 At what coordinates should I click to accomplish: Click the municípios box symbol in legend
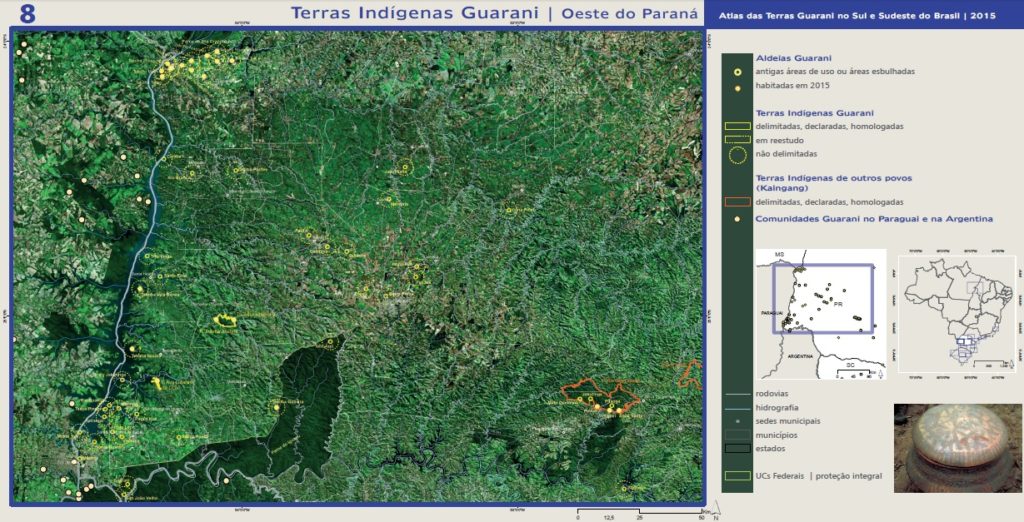click(x=737, y=435)
